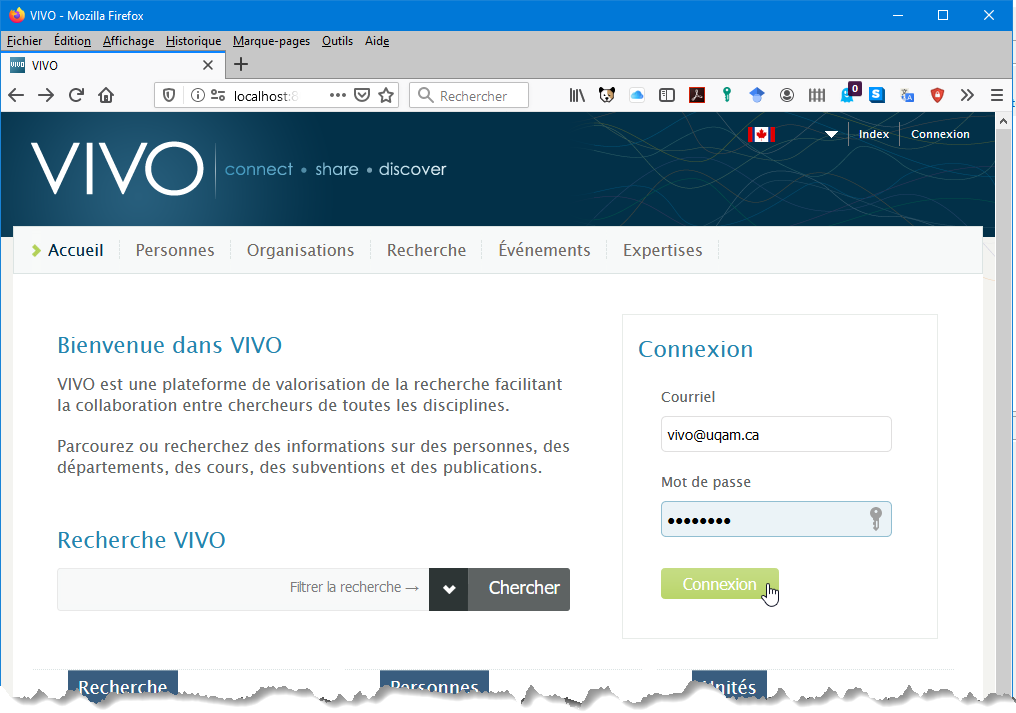Click the Recherche VIVO heading
Viewport: 1016px width, 713px height.
141,540
